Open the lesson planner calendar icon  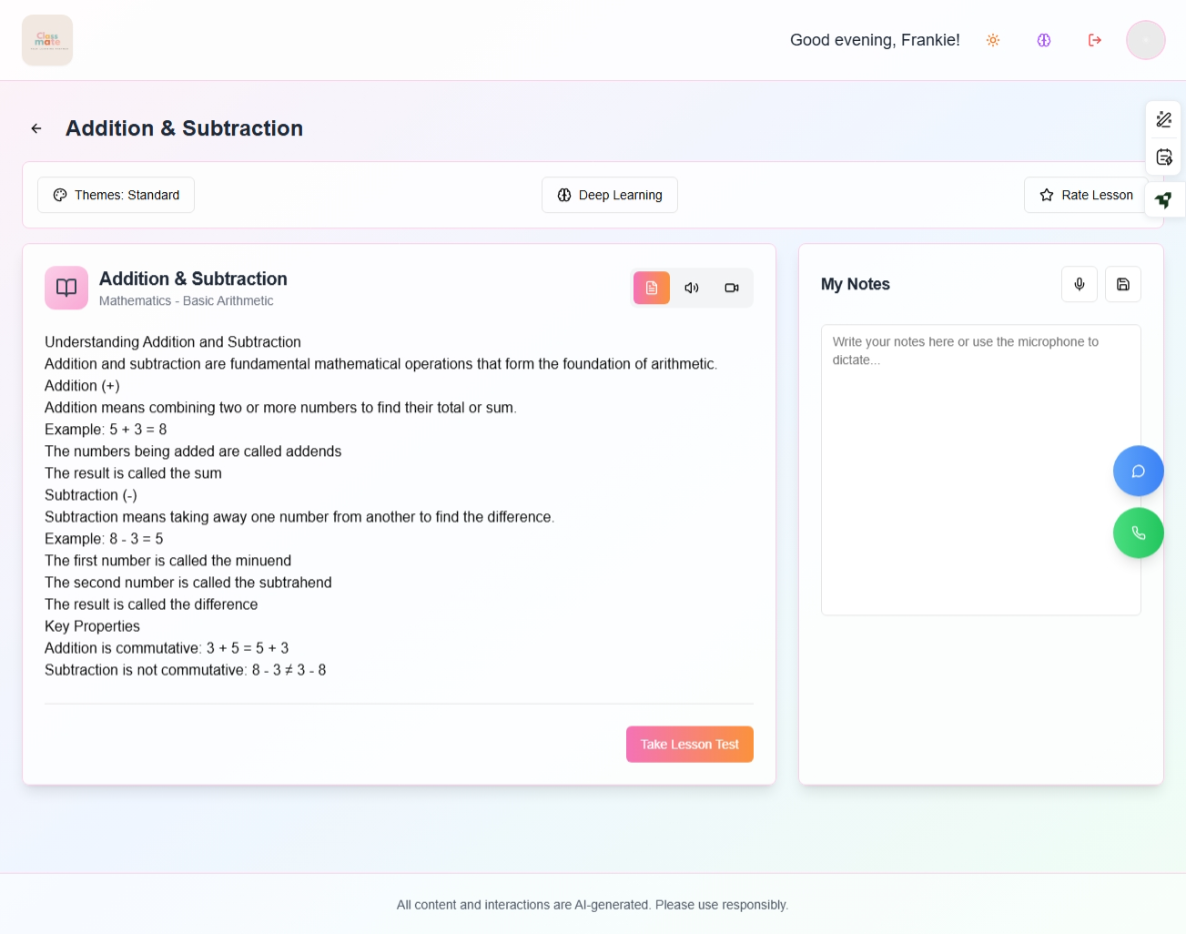pos(1163,156)
